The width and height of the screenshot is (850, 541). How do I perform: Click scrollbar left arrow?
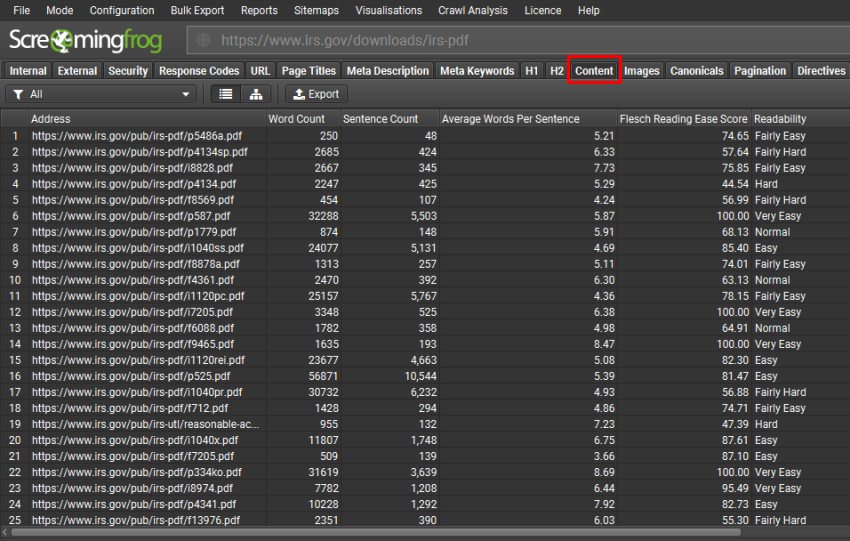[x=5, y=533]
